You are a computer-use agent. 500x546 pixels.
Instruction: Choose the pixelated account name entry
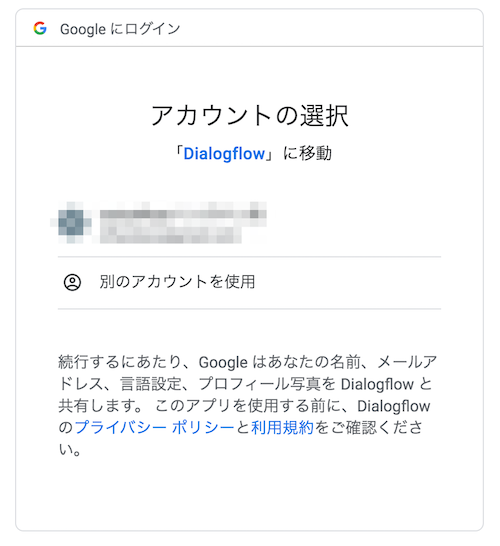(183, 213)
